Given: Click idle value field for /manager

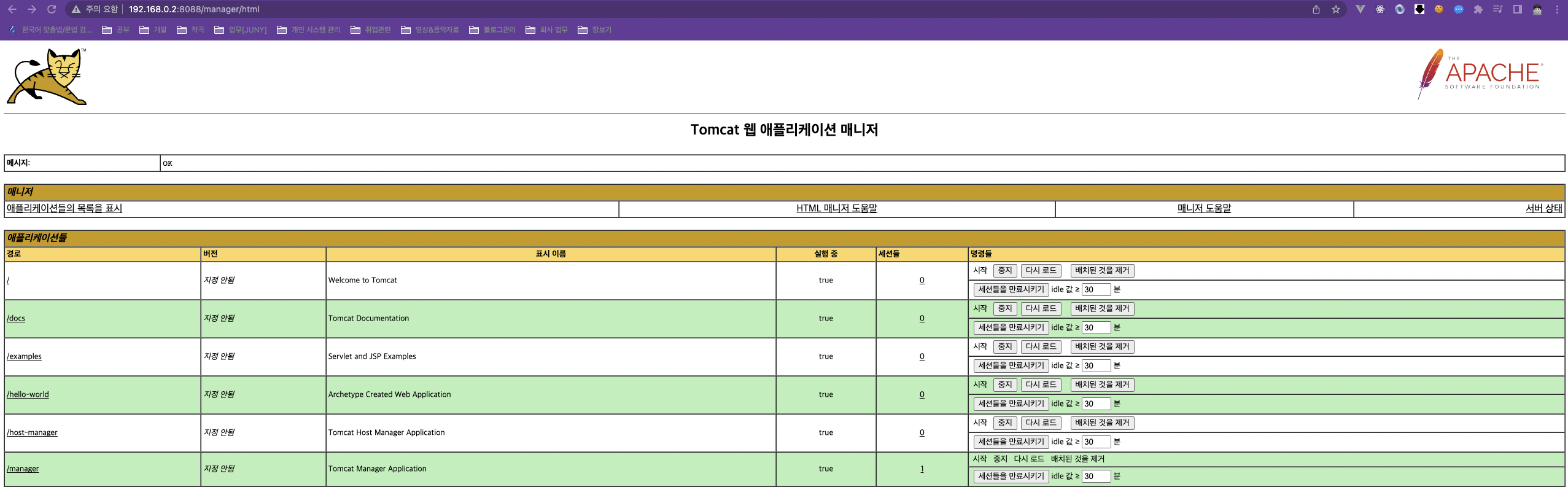Looking at the screenshot, I should (x=1096, y=477).
